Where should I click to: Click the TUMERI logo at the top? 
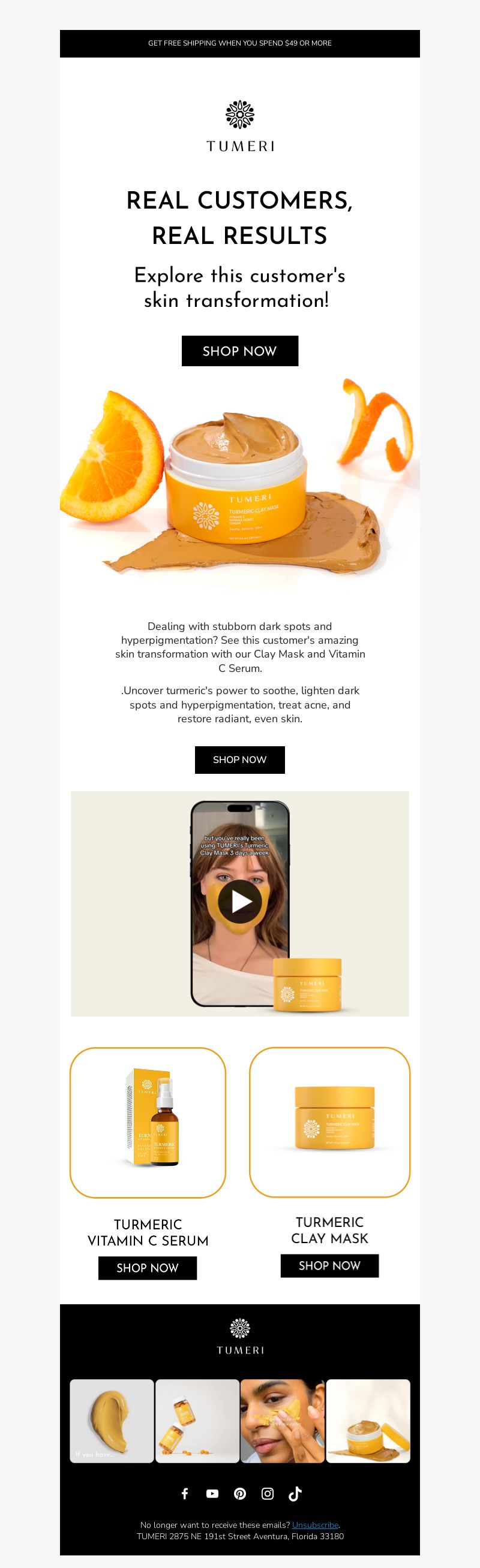click(240, 126)
